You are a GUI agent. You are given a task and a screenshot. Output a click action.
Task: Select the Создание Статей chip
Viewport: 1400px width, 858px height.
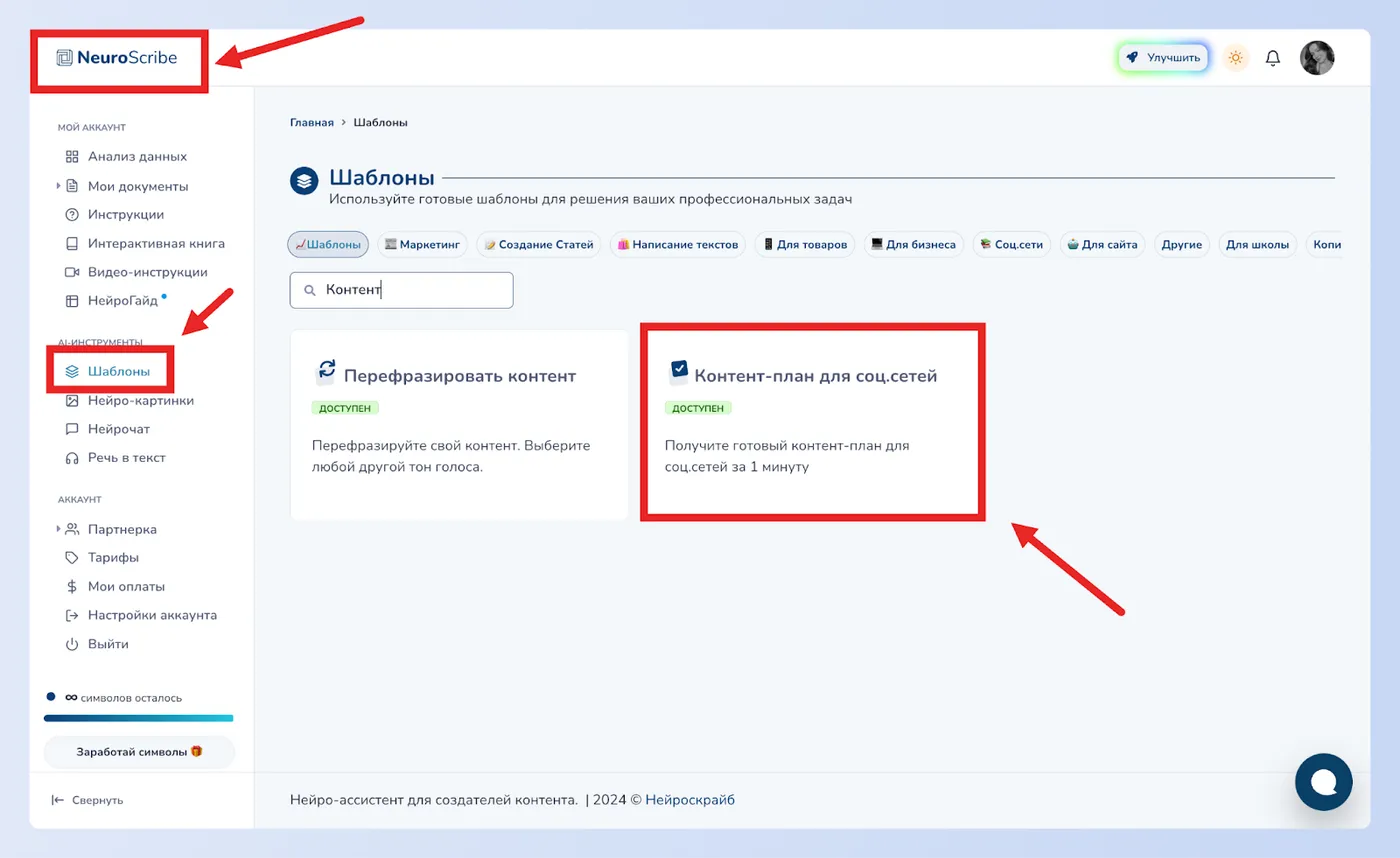coord(539,244)
